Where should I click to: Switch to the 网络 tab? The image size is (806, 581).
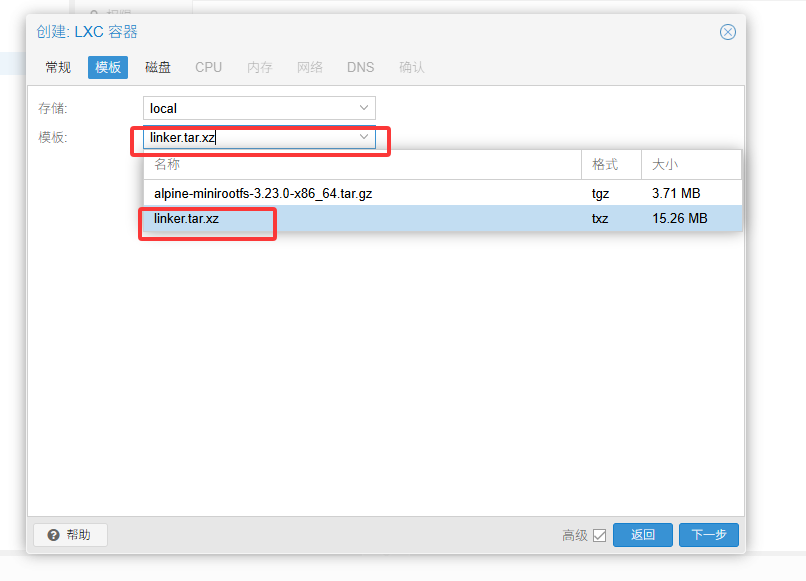pos(310,67)
